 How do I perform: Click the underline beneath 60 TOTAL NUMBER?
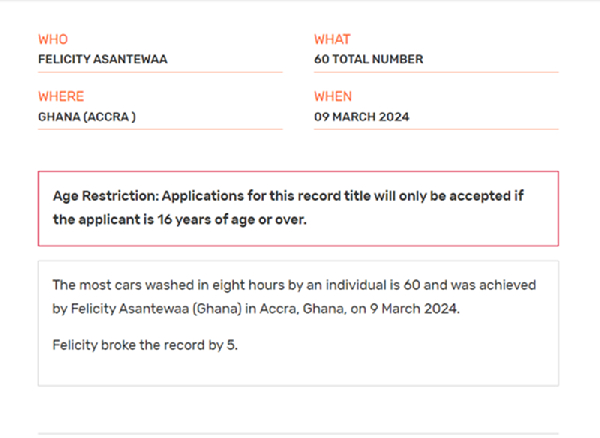(x=436, y=72)
